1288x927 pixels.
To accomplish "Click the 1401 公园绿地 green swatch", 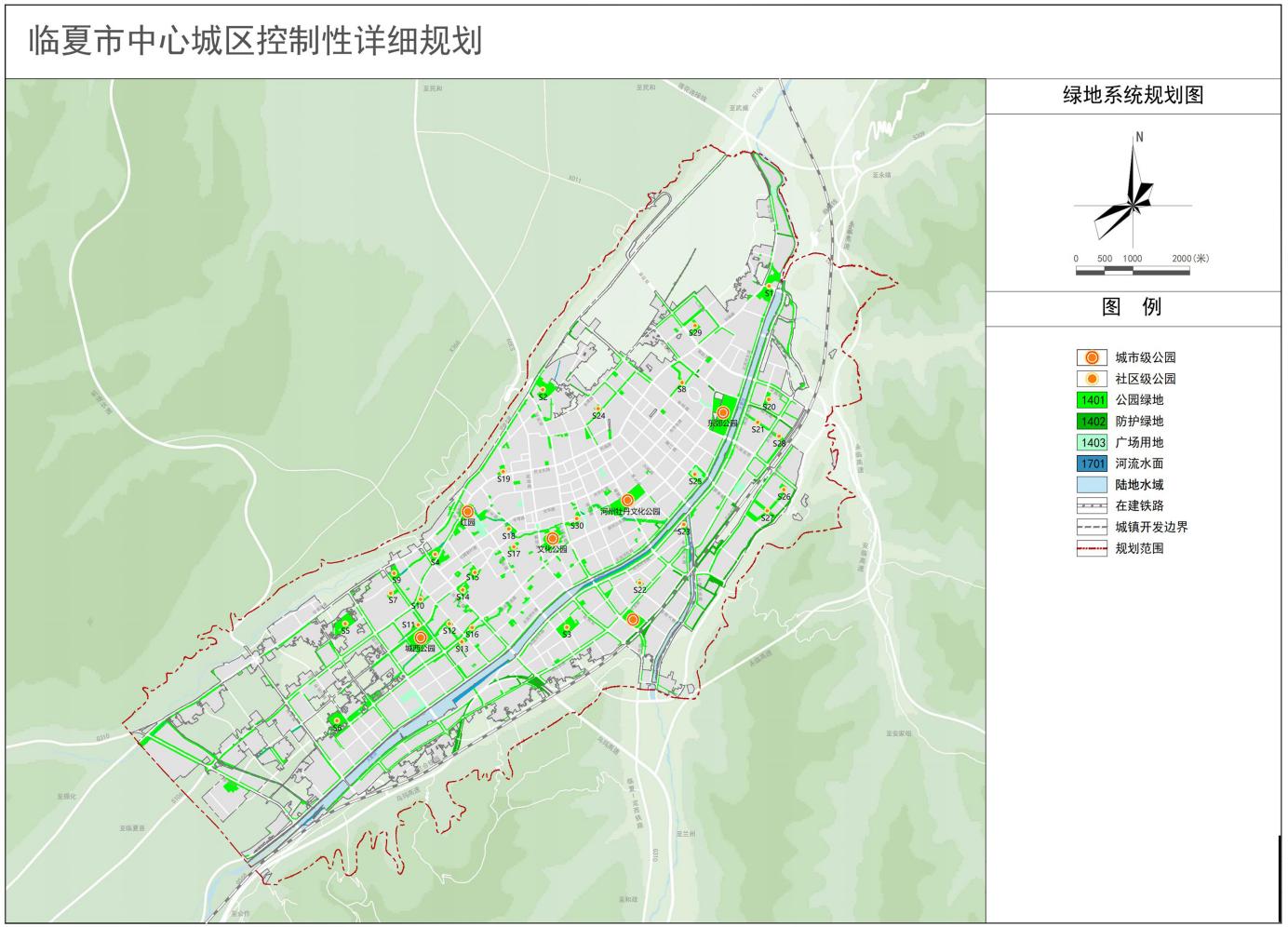I will pos(1092,400).
